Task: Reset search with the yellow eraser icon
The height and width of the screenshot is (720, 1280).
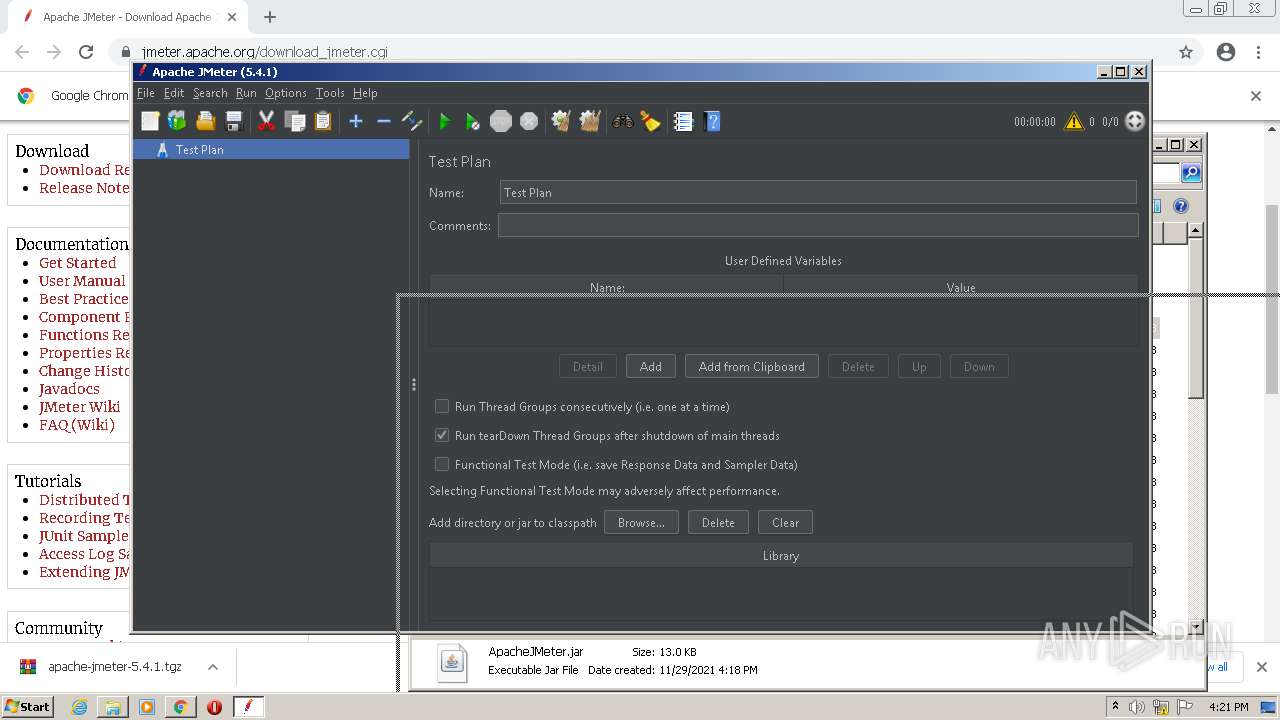Action: (x=651, y=121)
